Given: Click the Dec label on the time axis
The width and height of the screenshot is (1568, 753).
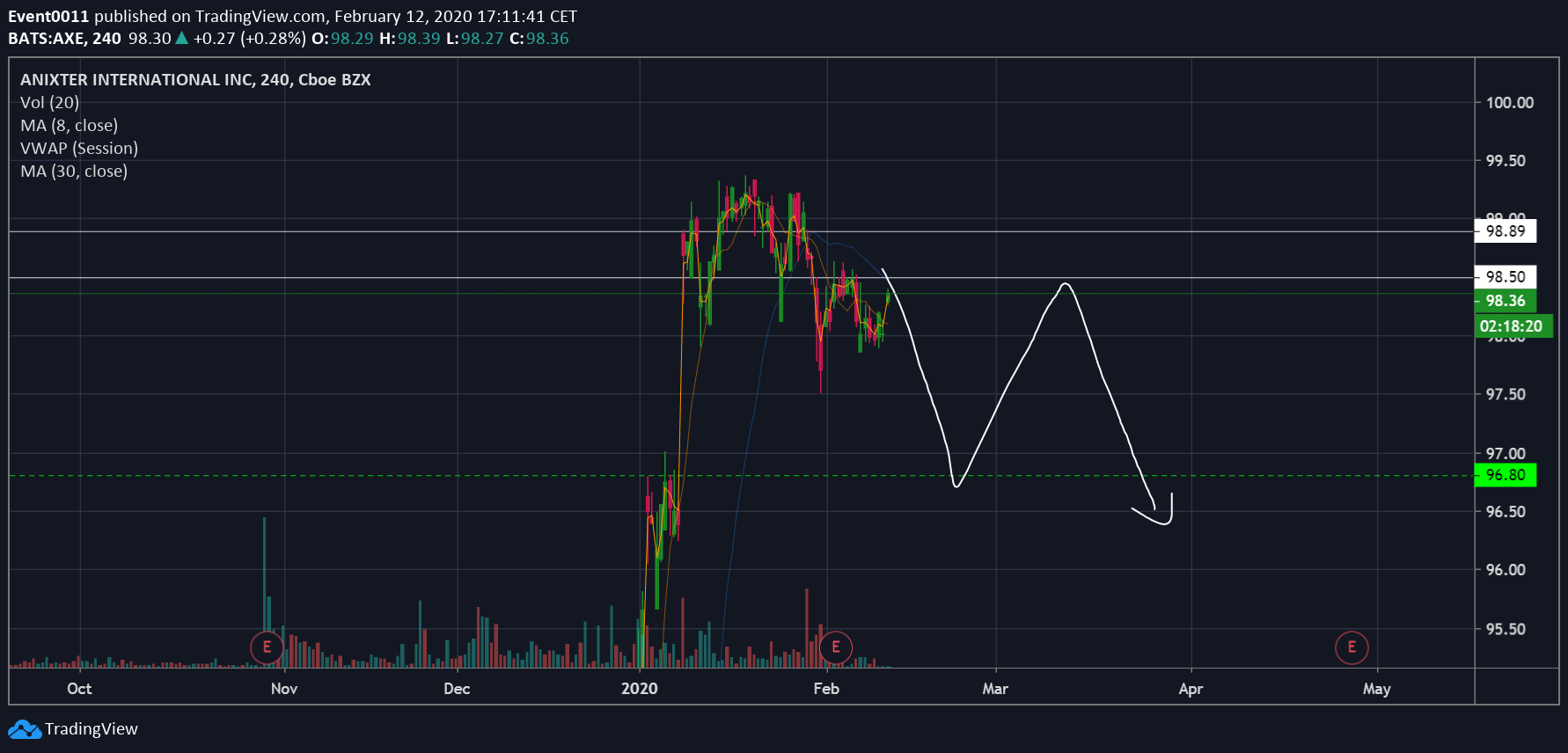Looking at the screenshot, I should 457,689.
